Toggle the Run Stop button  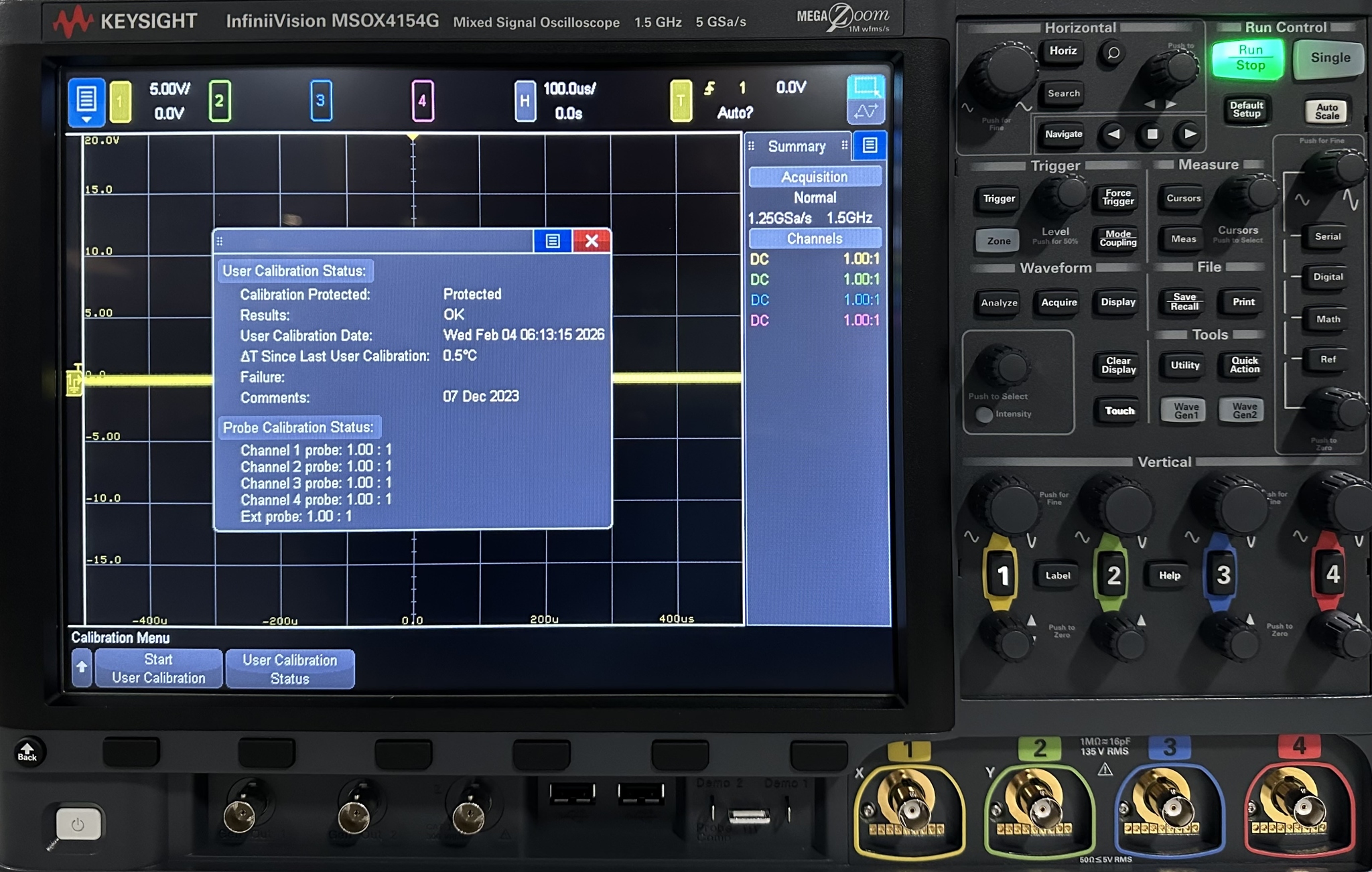[1249, 58]
